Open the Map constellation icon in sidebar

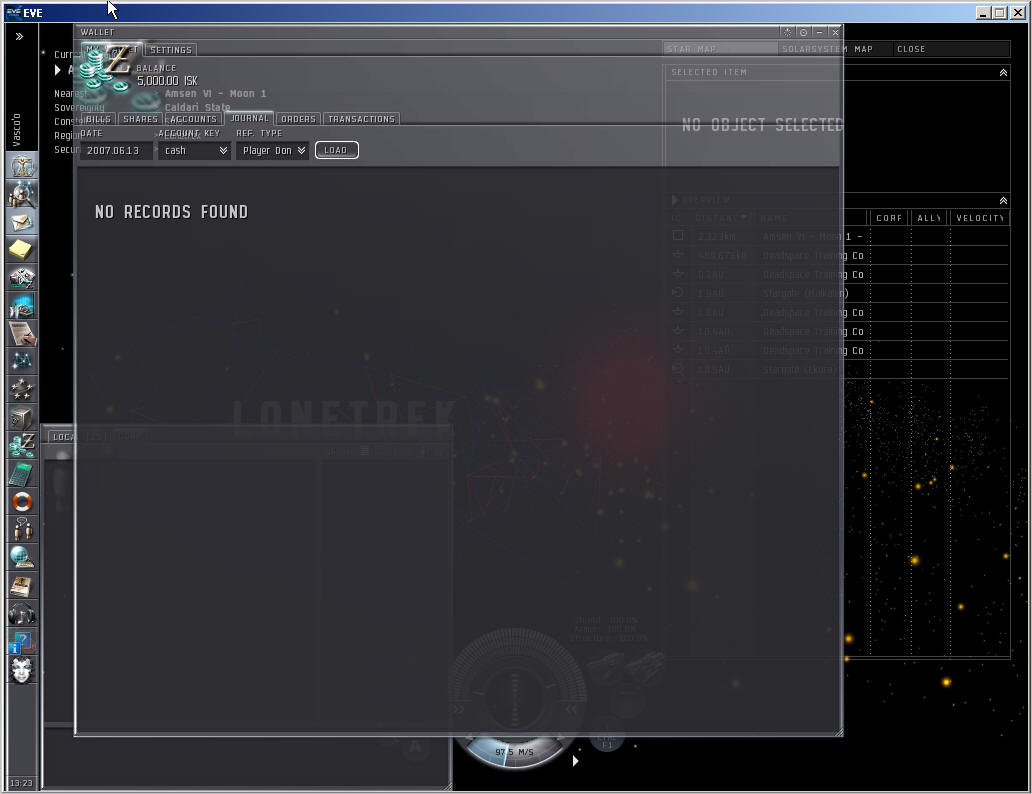click(x=22, y=362)
